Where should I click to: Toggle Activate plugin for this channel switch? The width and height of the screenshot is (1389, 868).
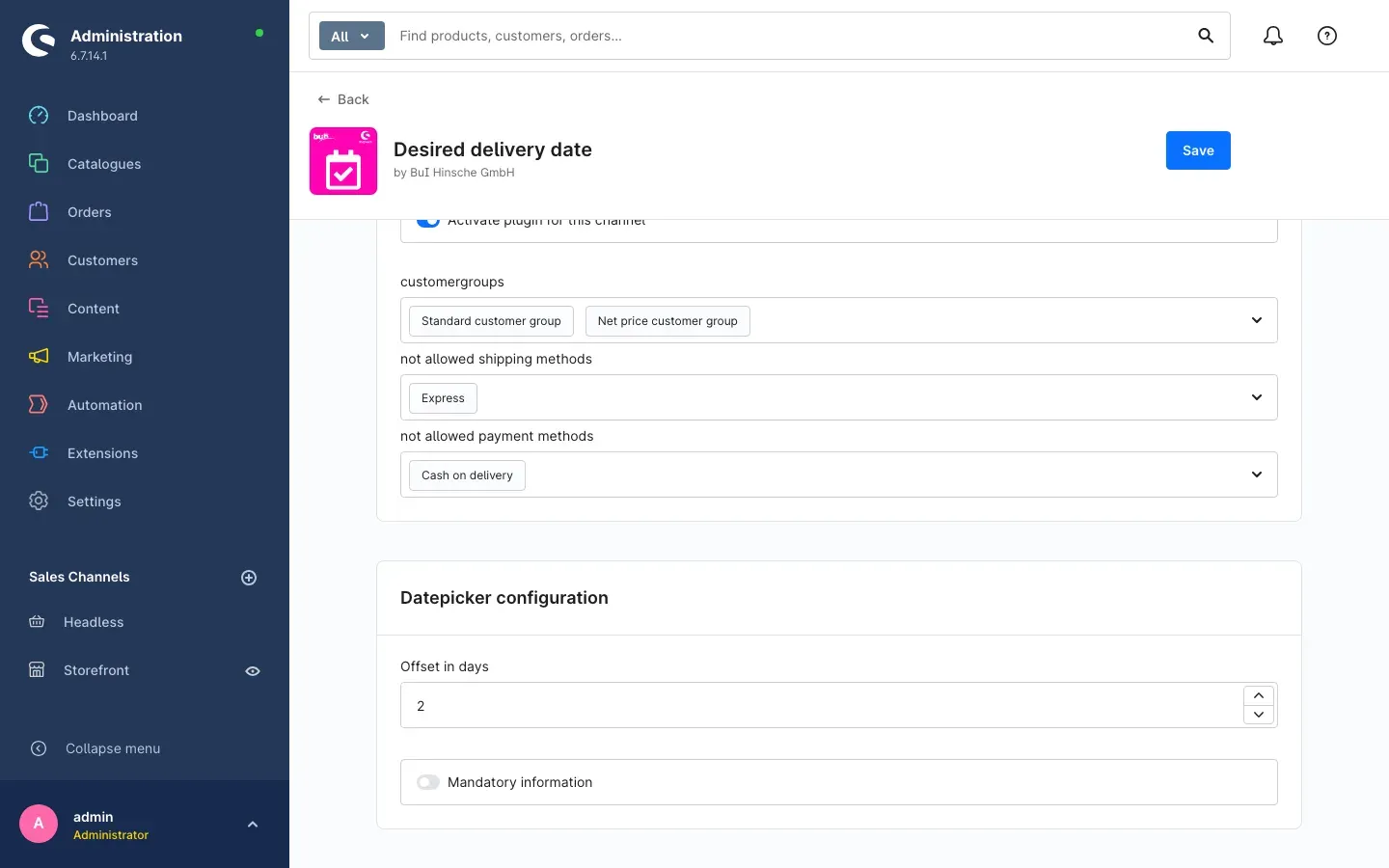point(428,222)
